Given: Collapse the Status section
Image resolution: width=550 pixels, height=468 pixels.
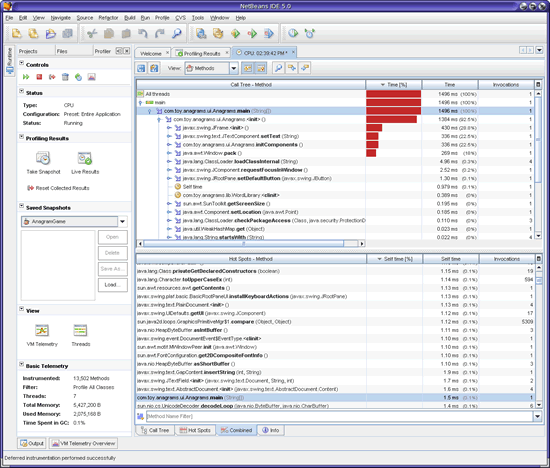Looking at the screenshot, I should tap(21, 91).
